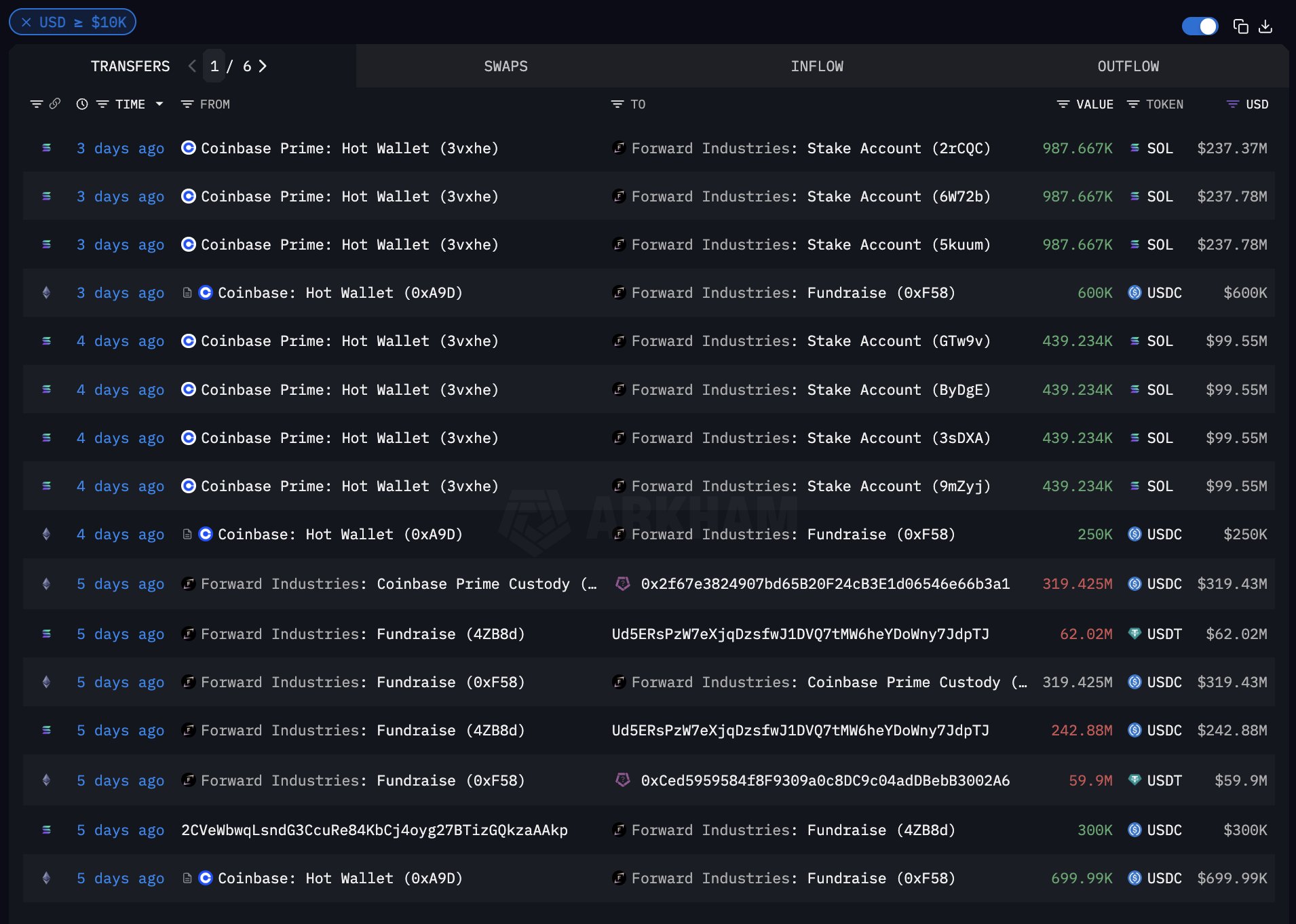Click USDT token on $59.9M row
The width and height of the screenshot is (1296, 924).
click(1155, 780)
